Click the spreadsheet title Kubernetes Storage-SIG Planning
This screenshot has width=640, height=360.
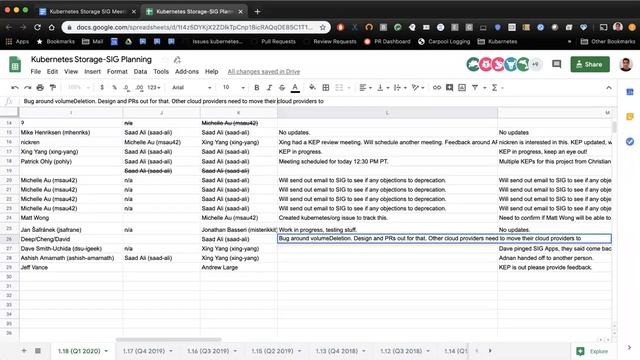(91, 60)
